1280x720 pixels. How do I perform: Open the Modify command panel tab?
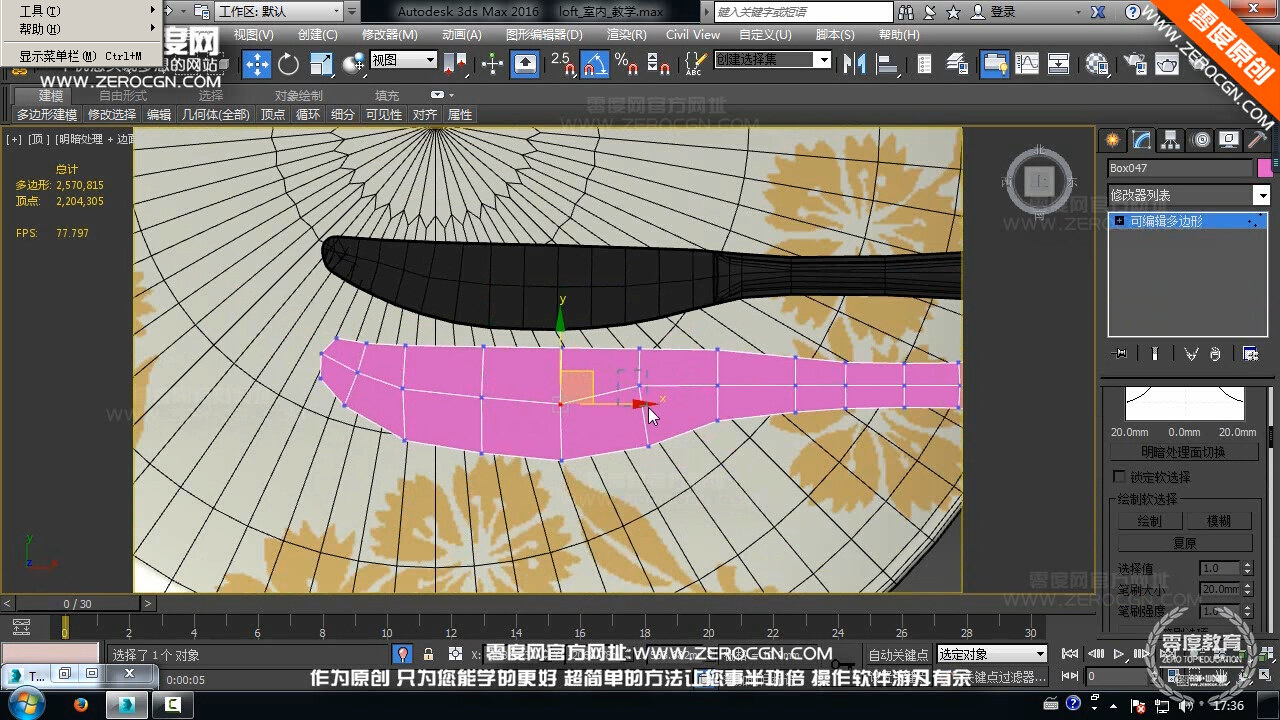pyautogui.click(x=1141, y=140)
